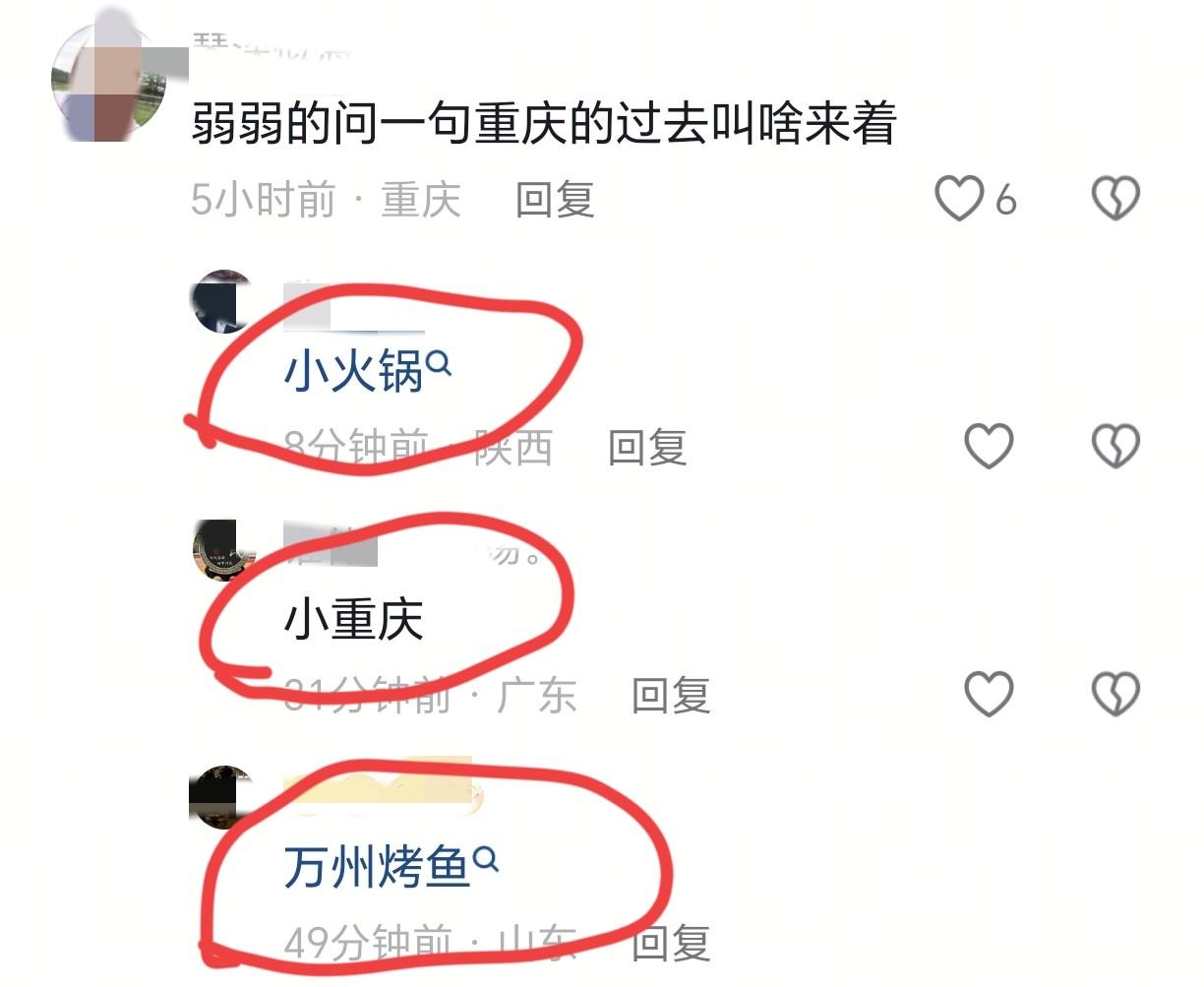Screen dimensions: 1204x987
Task: Search icon next to 小火锅
Action: (440, 364)
